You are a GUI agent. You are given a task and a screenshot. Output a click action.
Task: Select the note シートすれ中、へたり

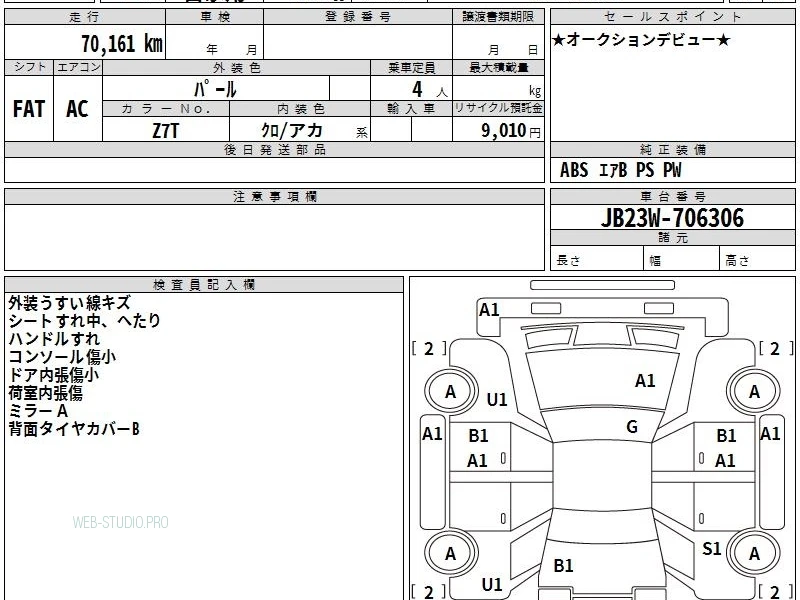pos(85,320)
